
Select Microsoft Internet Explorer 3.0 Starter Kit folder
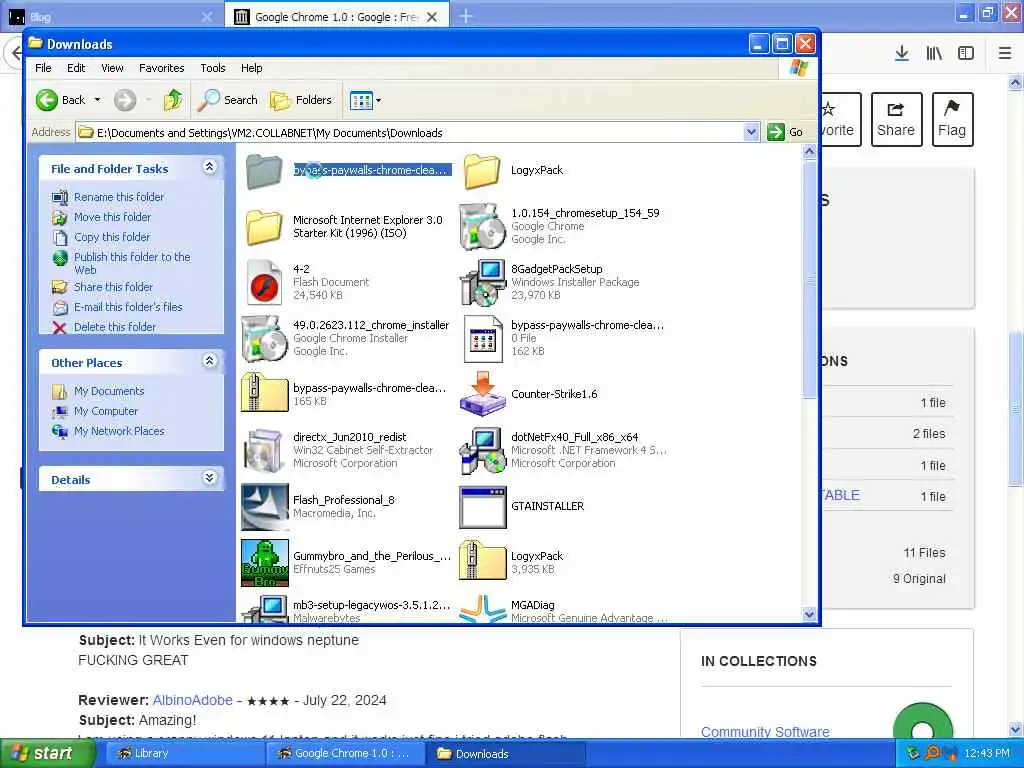point(264,227)
